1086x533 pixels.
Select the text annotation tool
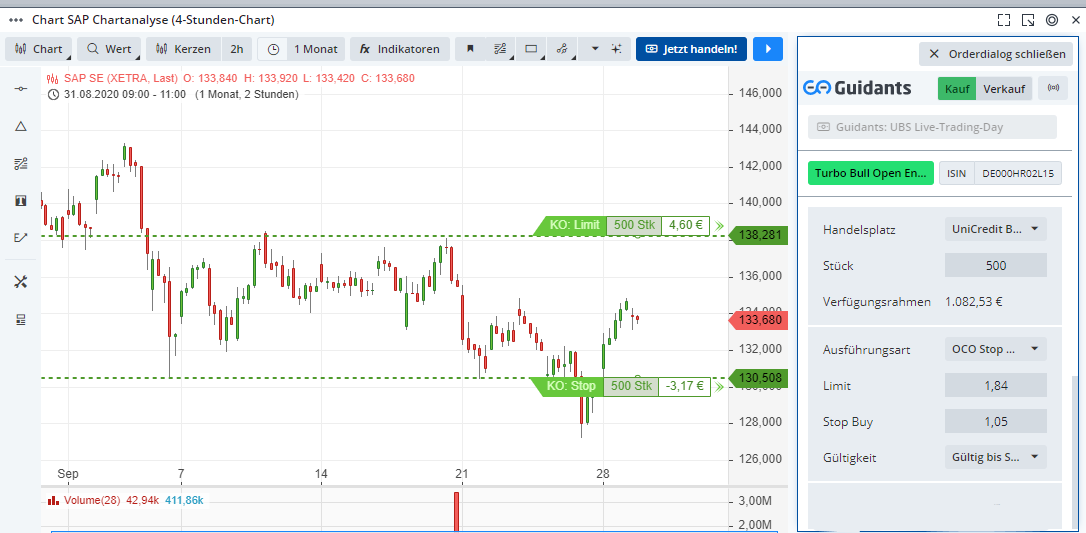(x=21, y=201)
